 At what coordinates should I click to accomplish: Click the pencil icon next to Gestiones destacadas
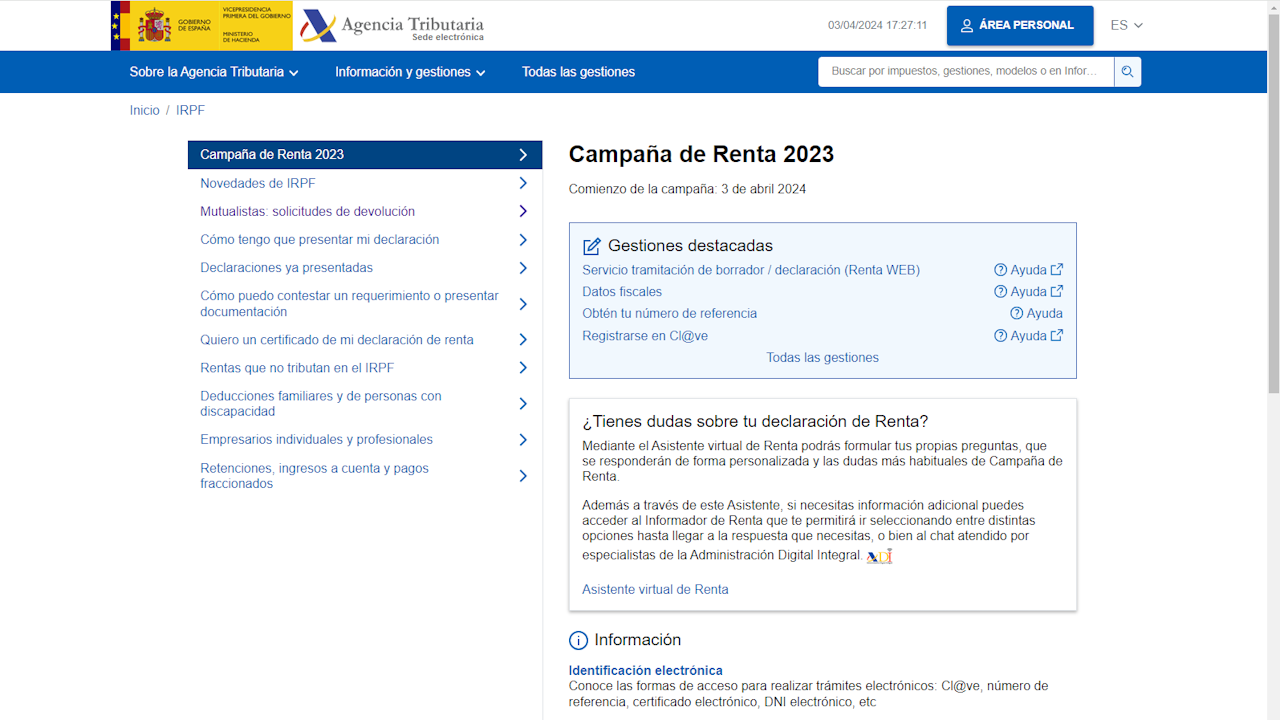590,244
